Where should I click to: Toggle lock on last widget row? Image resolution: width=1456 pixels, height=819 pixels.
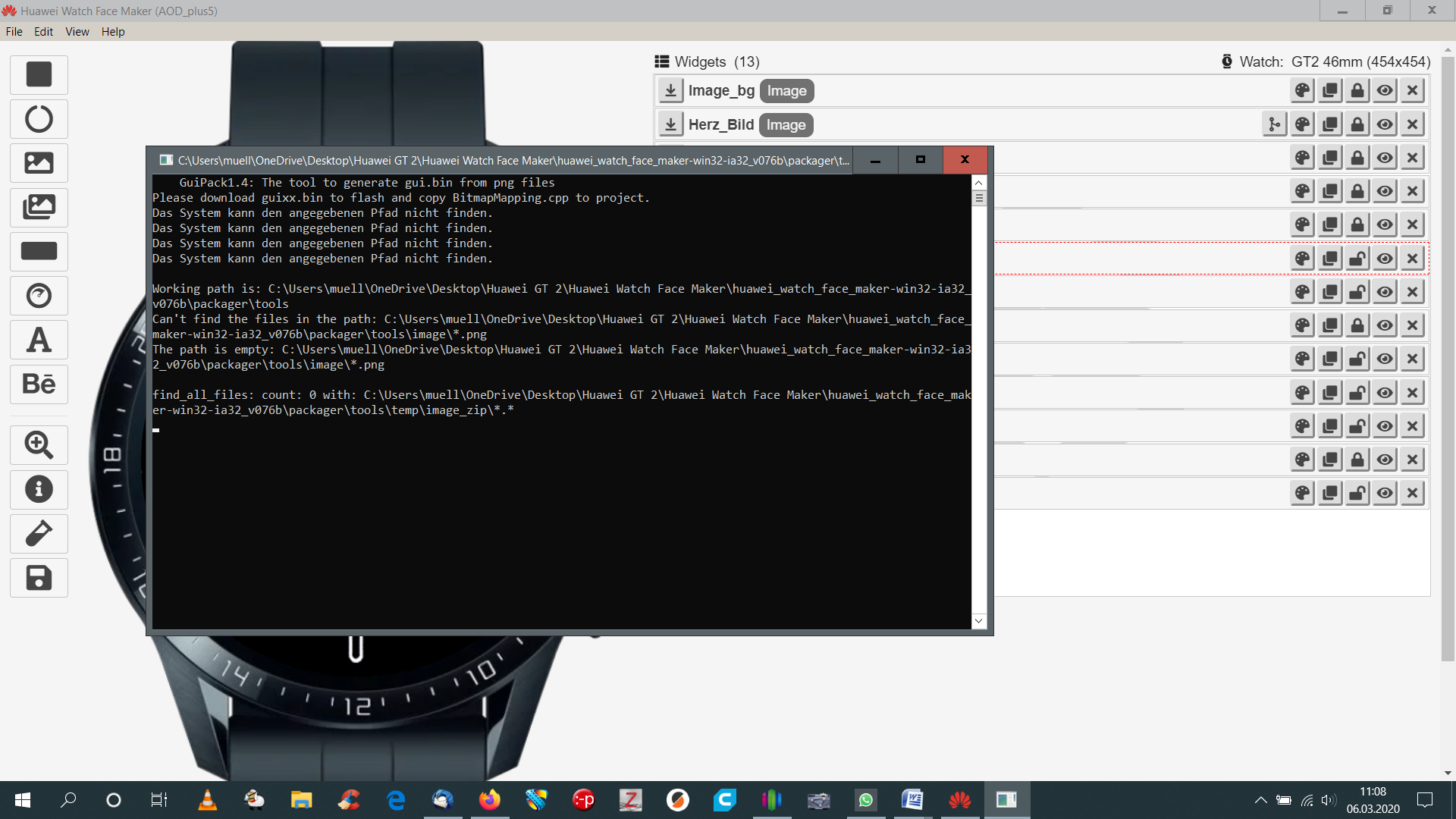click(1357, 493)
